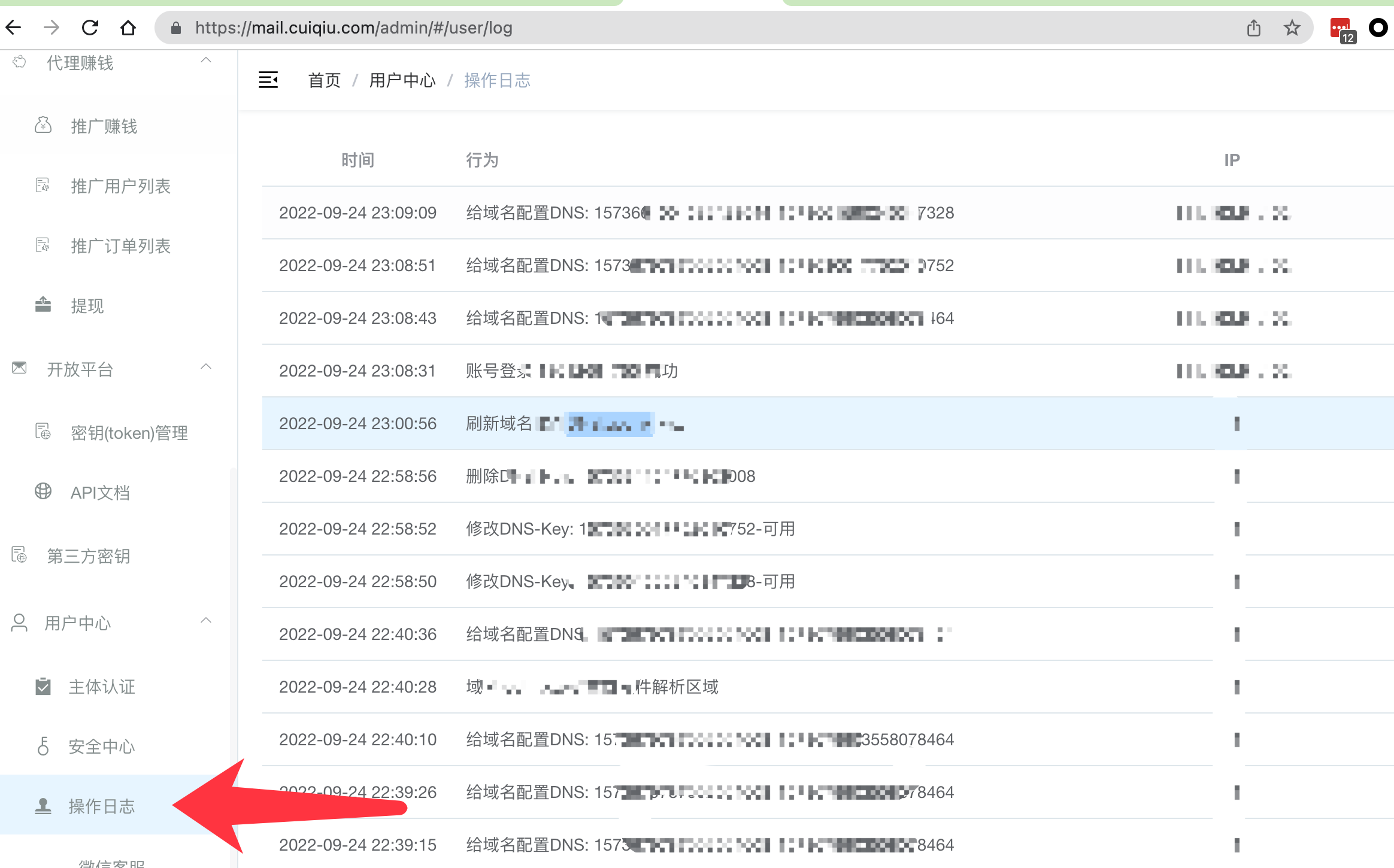Viewport: 1394px width, 868px height.
Task: Bookmark page with the star icon
Action: click(x=1292, y=28)
